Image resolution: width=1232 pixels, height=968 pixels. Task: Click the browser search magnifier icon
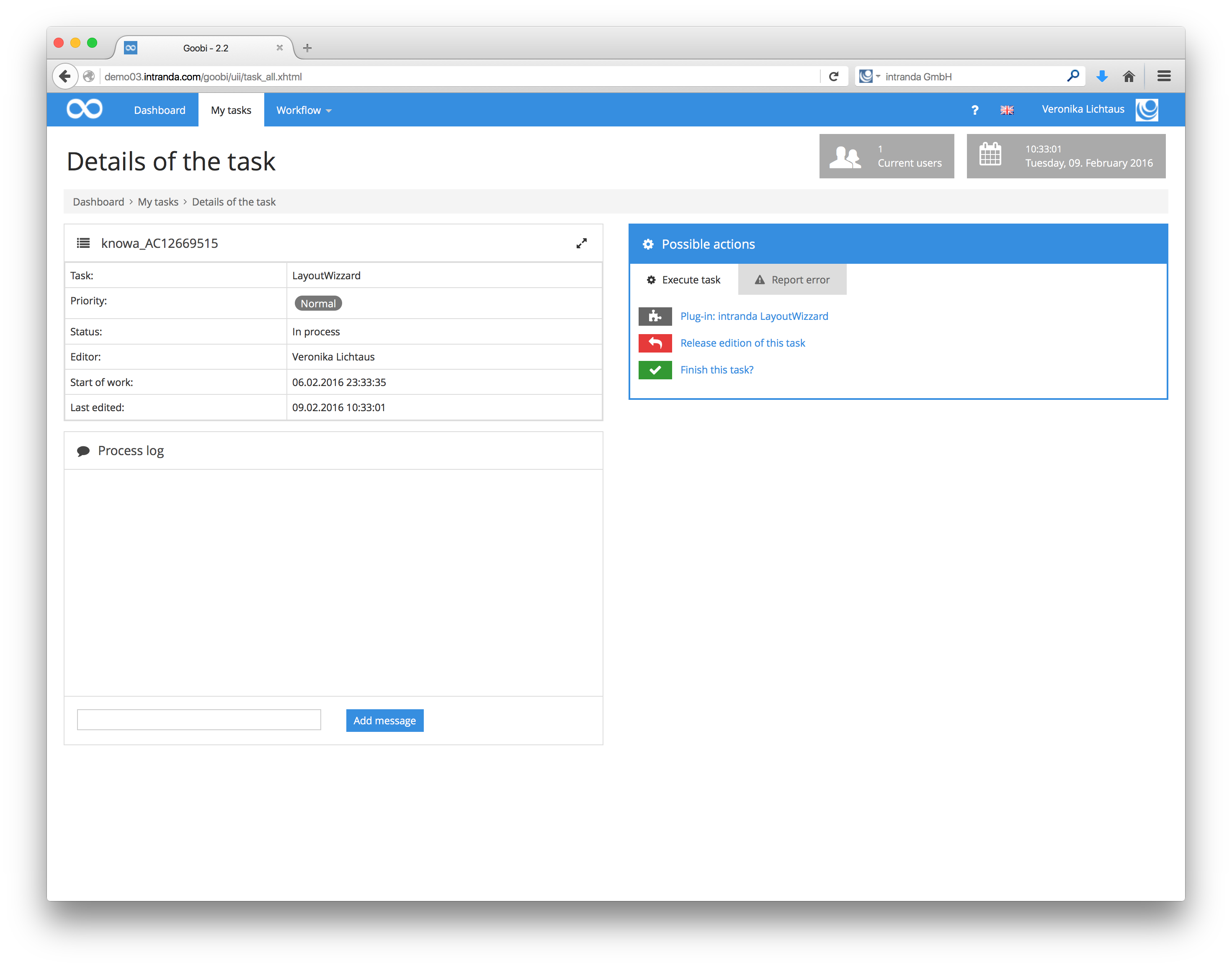pyautogui.click(x=1072, y=76)
